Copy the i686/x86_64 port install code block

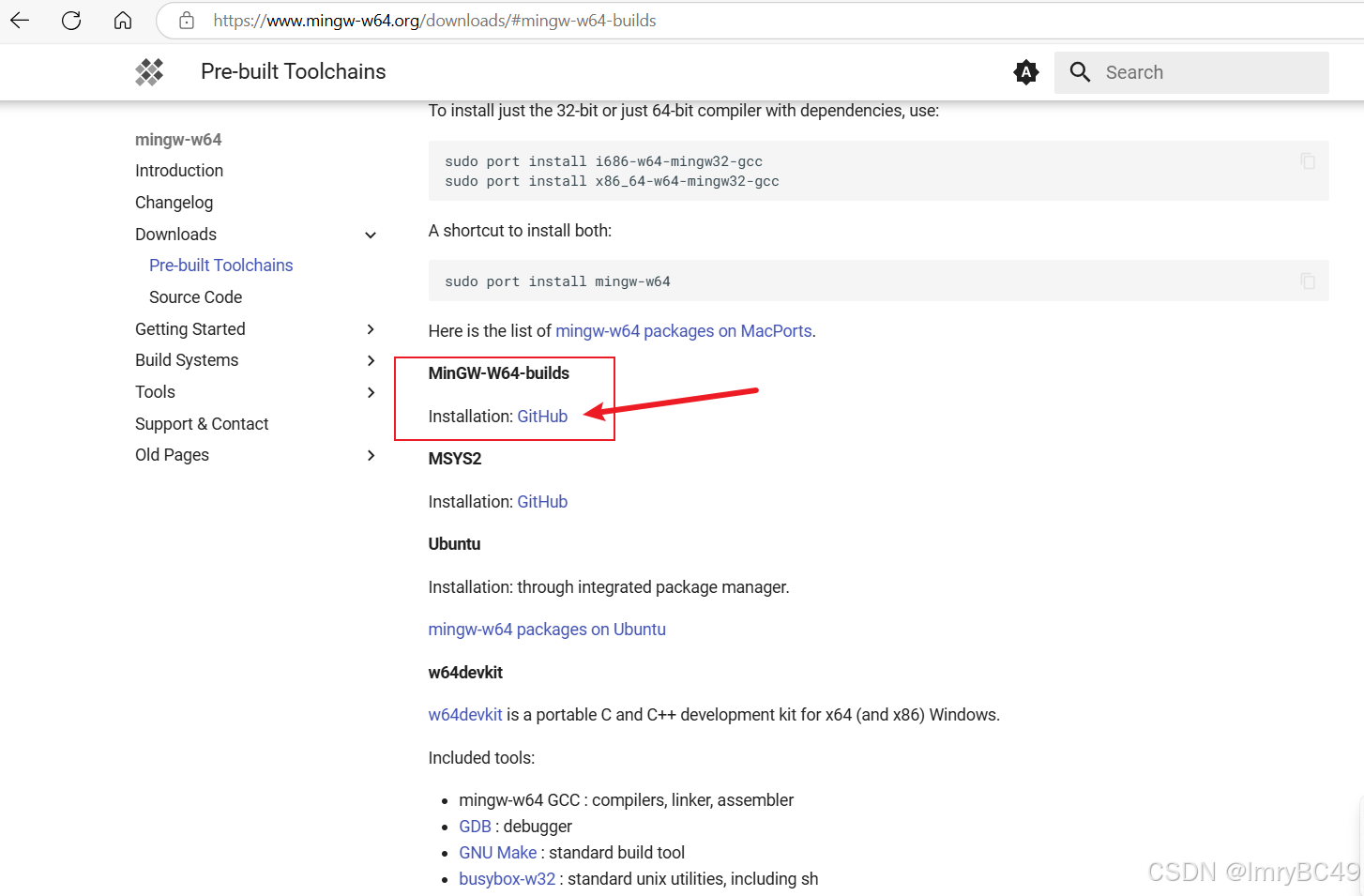click(1308, 161)
